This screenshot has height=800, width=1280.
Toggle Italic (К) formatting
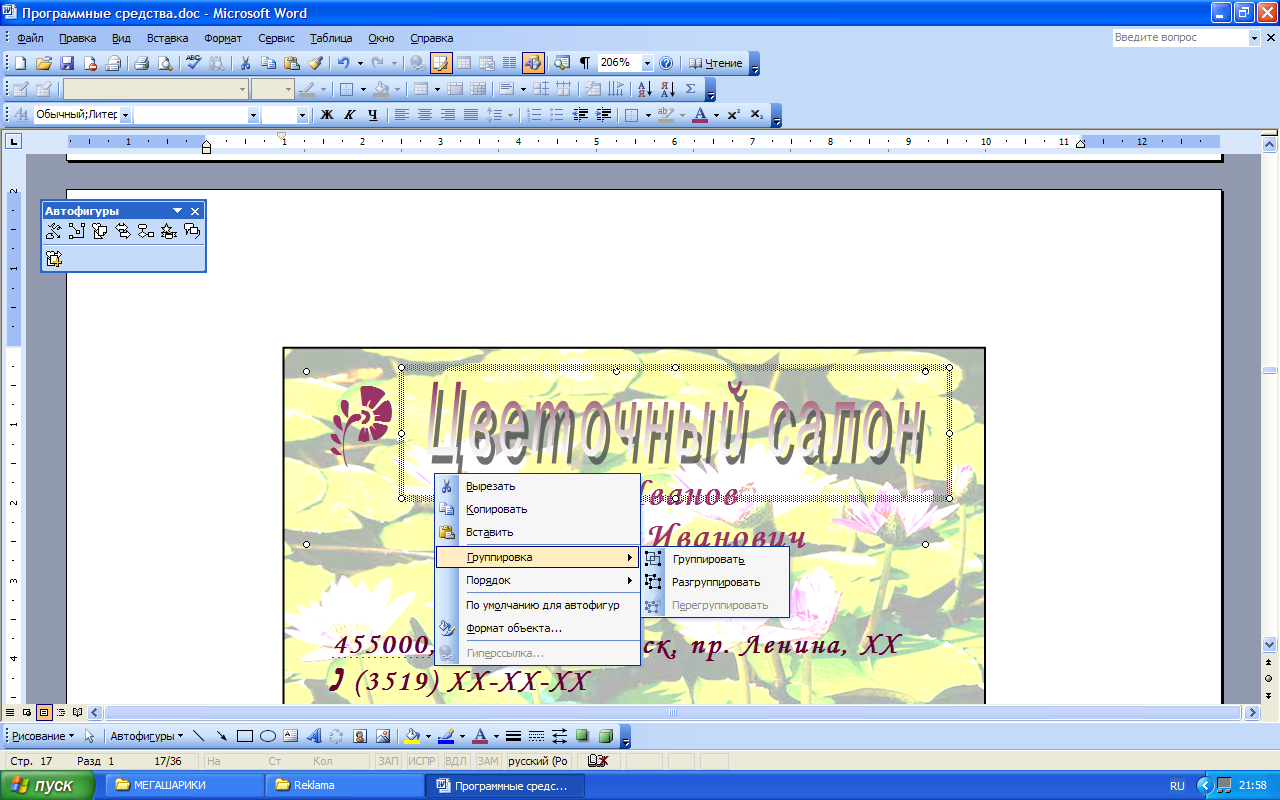[x=350, y=115]
